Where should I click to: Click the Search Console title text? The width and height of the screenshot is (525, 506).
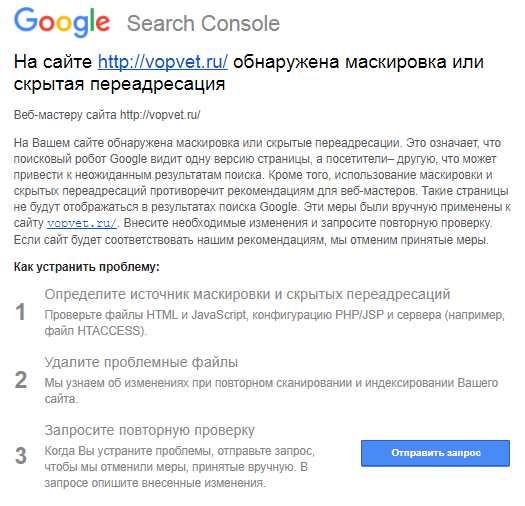point(203,23)
